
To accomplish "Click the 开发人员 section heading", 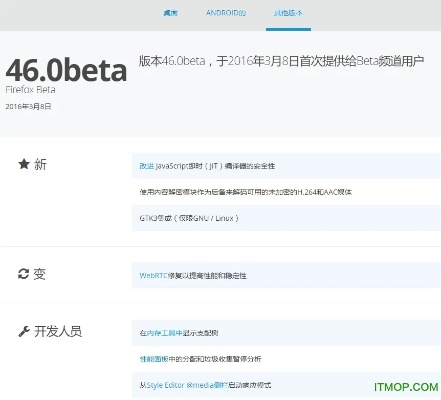I will (58, 331).
